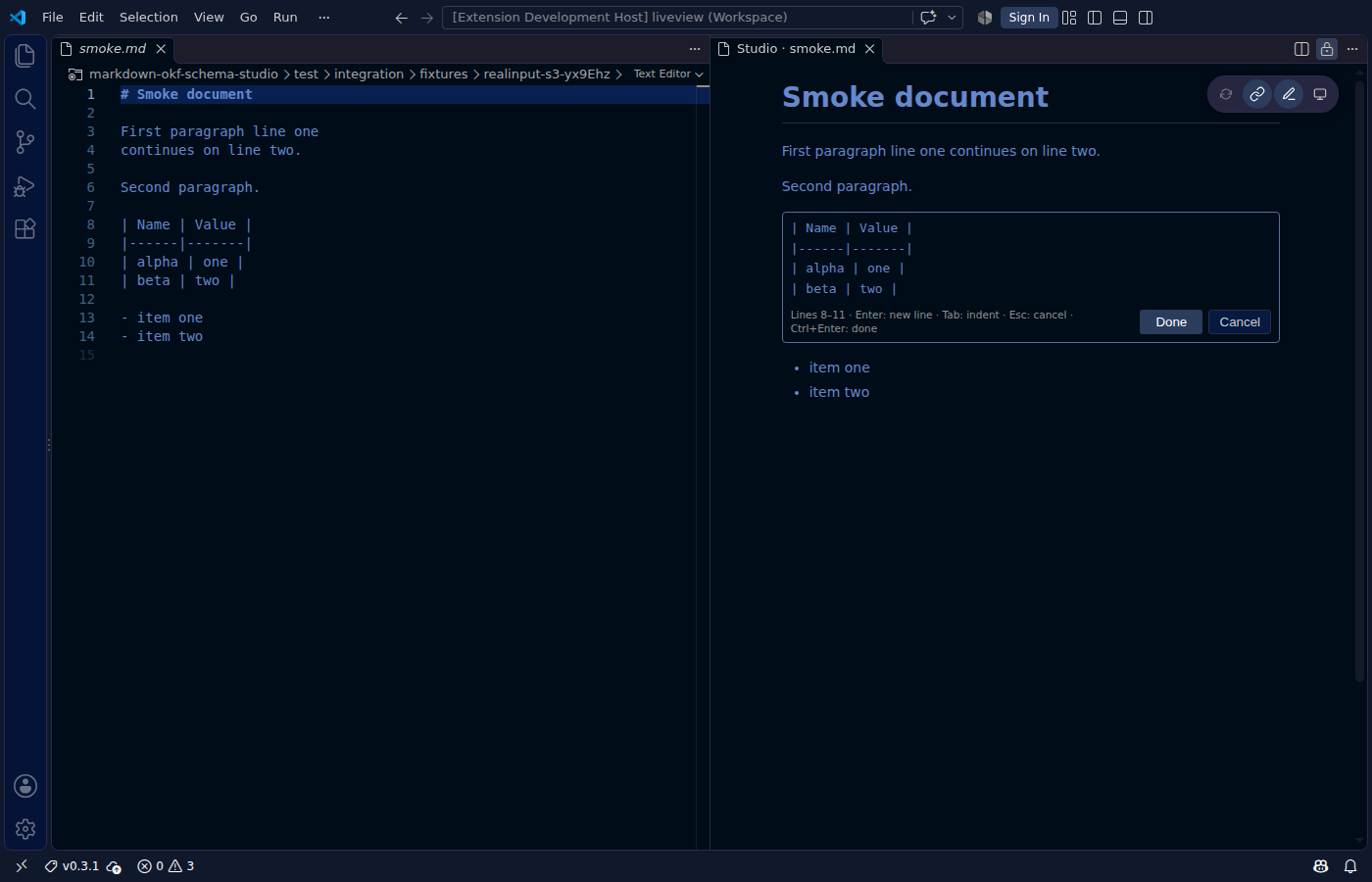Screen dimensions: 1372x882
Task: Open the Extensions view
Action: tap(25, 228)
